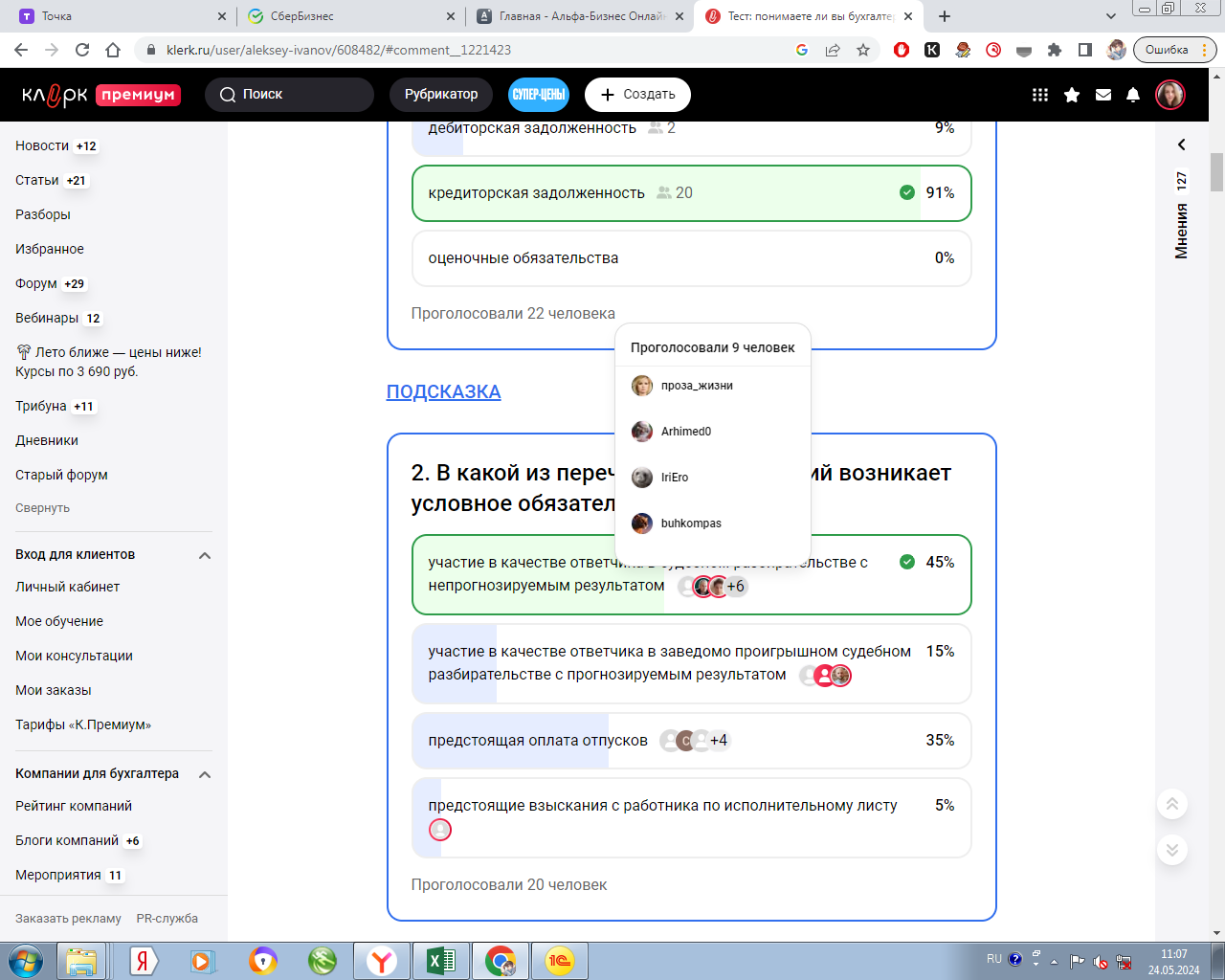Open the people count icon beside 20
This screenshot has width=1225, height=980.
[x=664, y=193]
